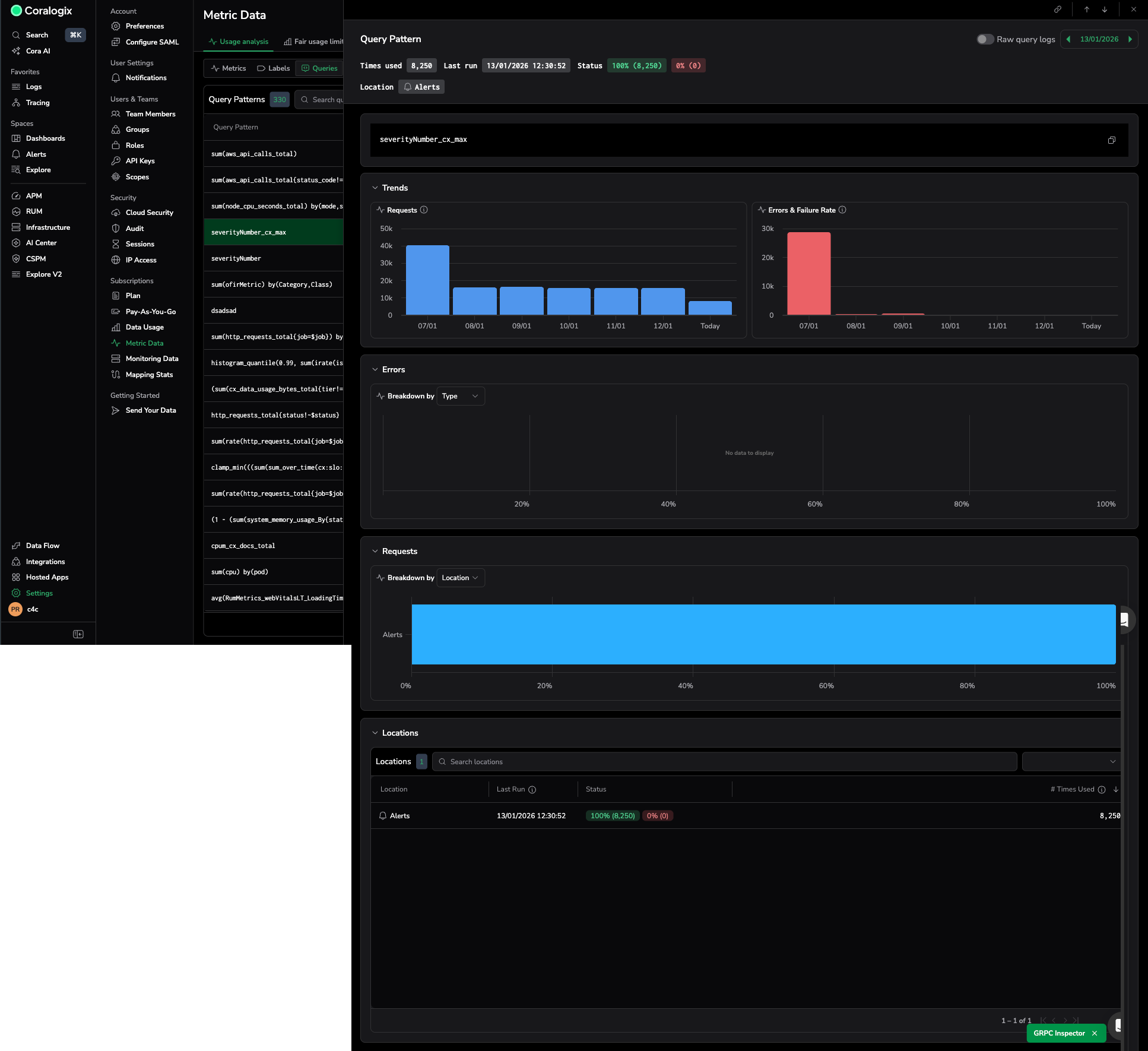Open the Fair usage limit tab
This screenshot has width=1148, height=1051.
coord(313,42)
